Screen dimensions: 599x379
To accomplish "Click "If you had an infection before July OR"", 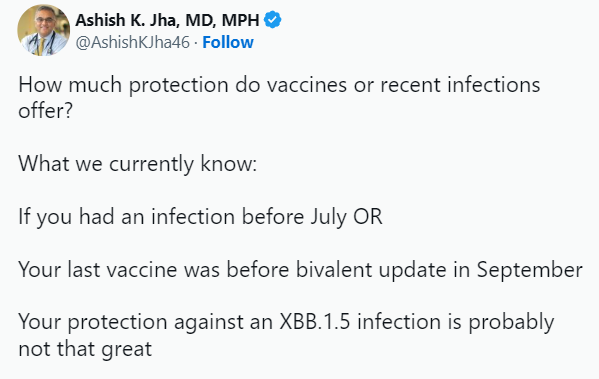I will [200, 217].
